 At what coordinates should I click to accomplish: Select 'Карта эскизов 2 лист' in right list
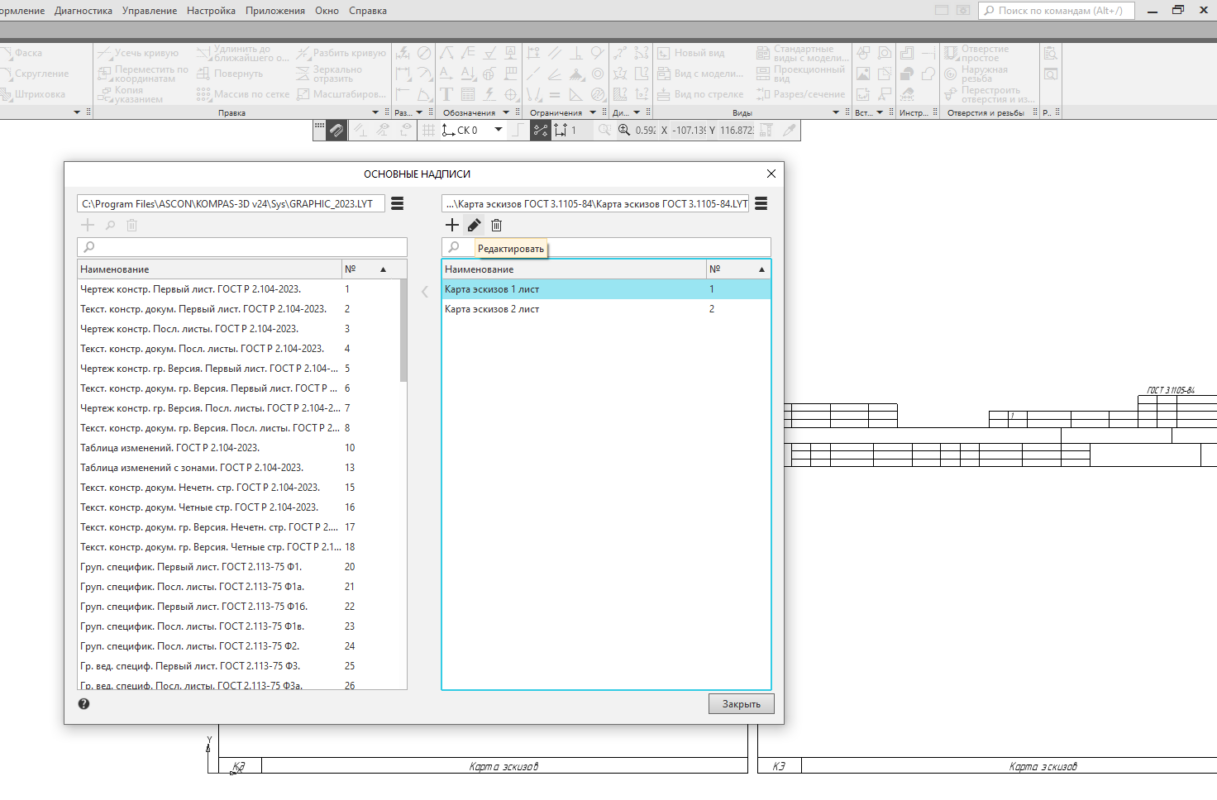click(x=492, y=309)
